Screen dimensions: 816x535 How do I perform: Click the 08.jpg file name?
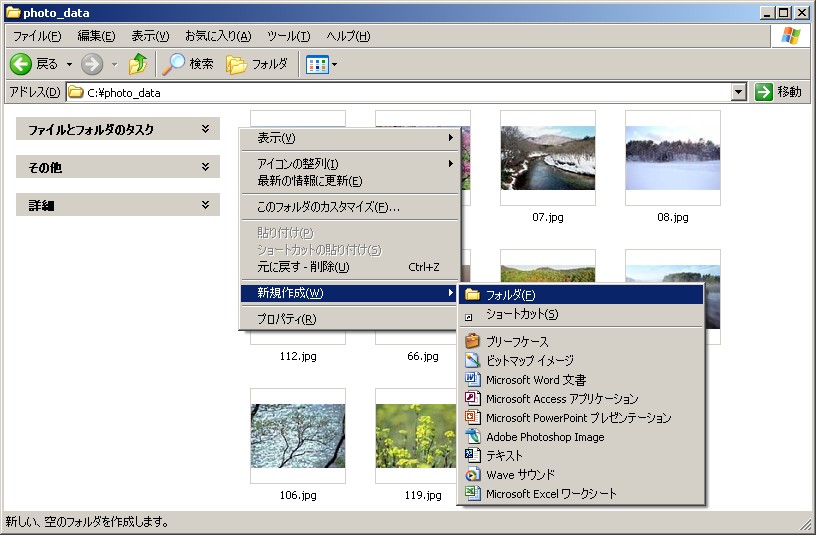[672, 217]
